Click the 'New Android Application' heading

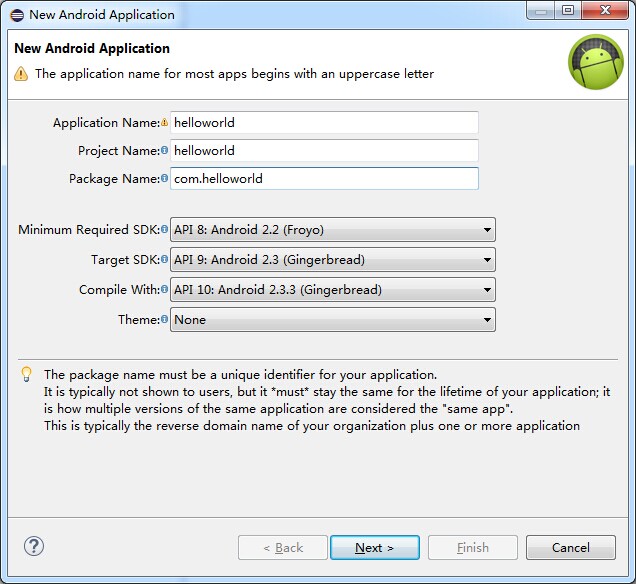92,48
